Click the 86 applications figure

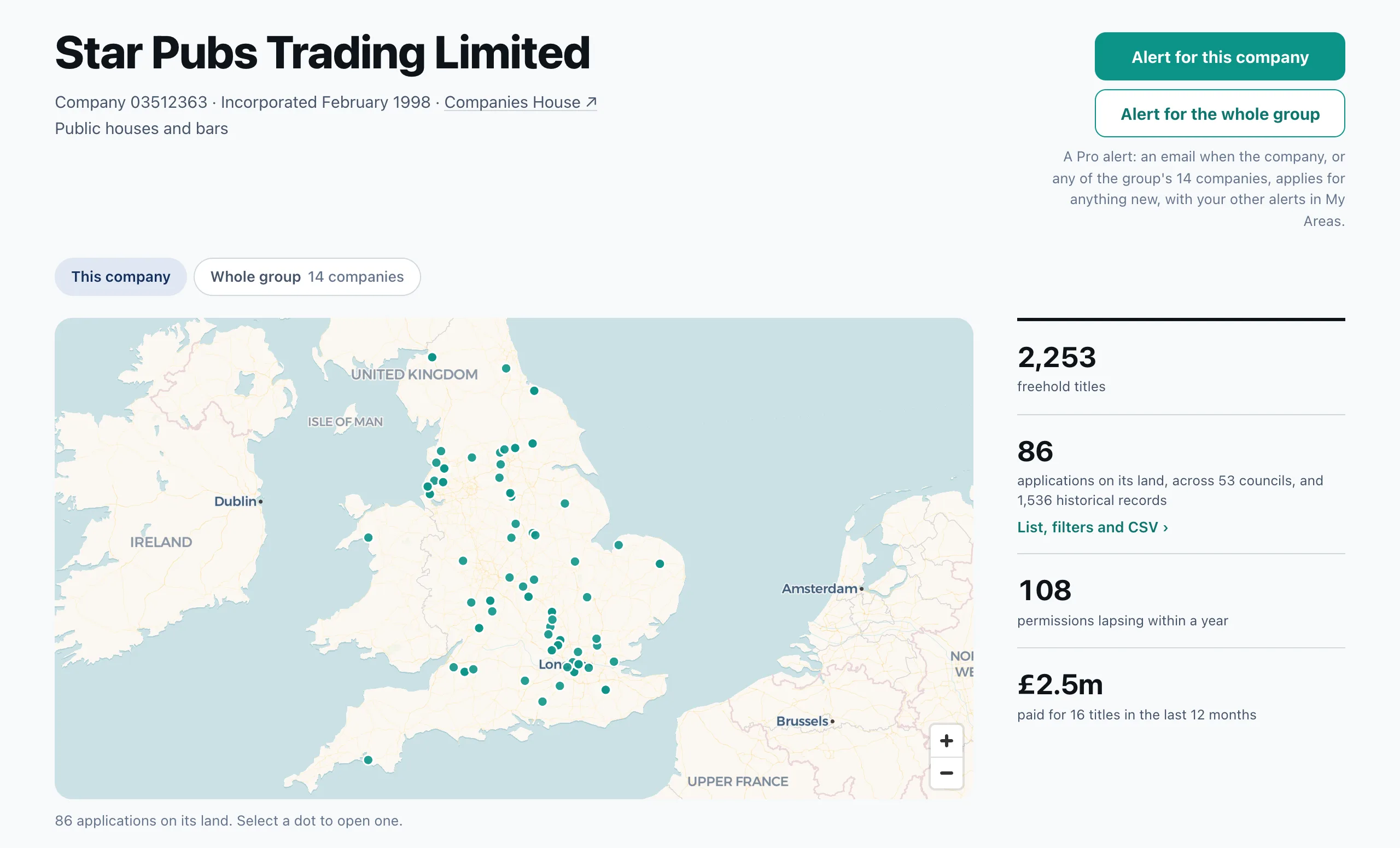click(x=1035, y=452)
